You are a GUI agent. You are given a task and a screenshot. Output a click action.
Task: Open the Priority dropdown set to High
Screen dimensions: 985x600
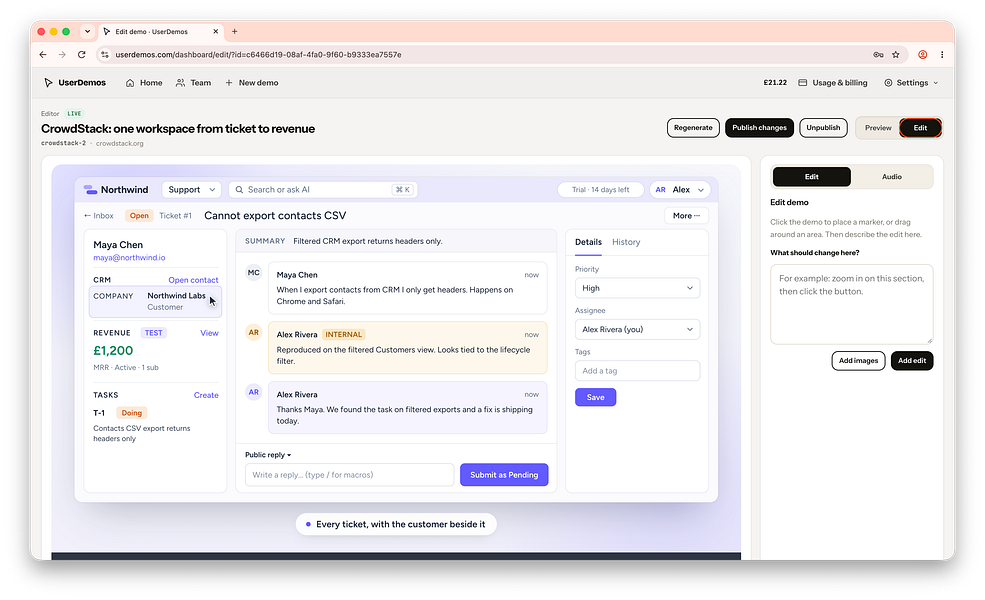(637, 288)
